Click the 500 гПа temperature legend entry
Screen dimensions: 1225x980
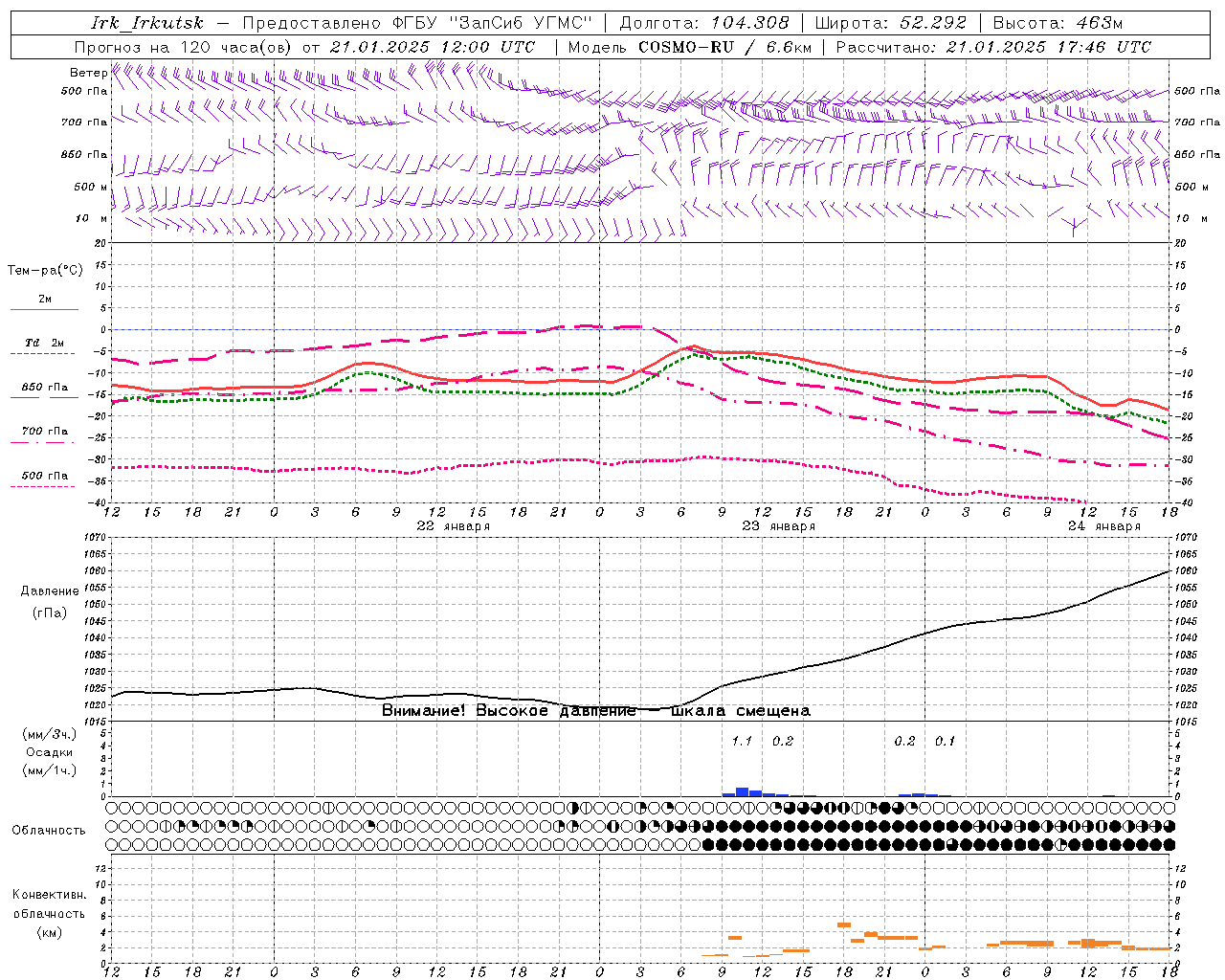[x=45, y=476]
